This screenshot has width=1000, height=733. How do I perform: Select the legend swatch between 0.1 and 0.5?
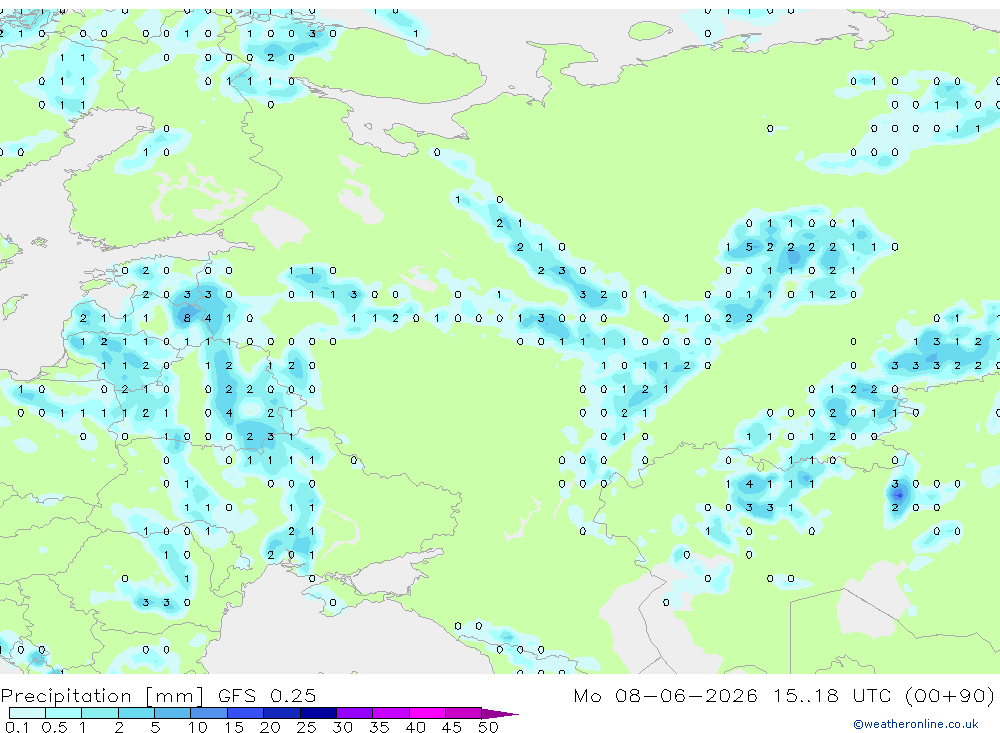(27, 713)
